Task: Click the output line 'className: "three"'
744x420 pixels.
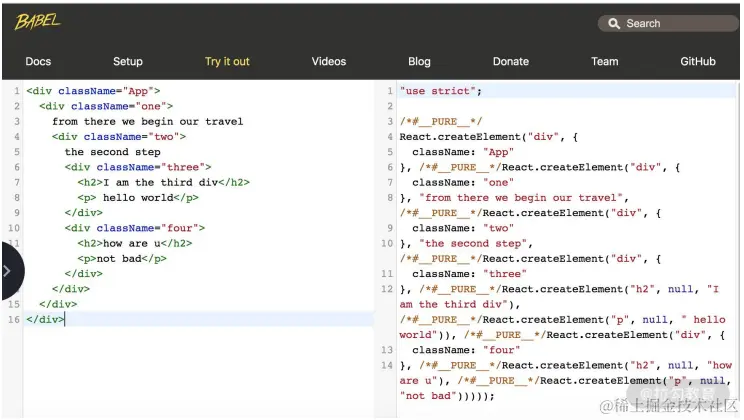Action: 469,274
